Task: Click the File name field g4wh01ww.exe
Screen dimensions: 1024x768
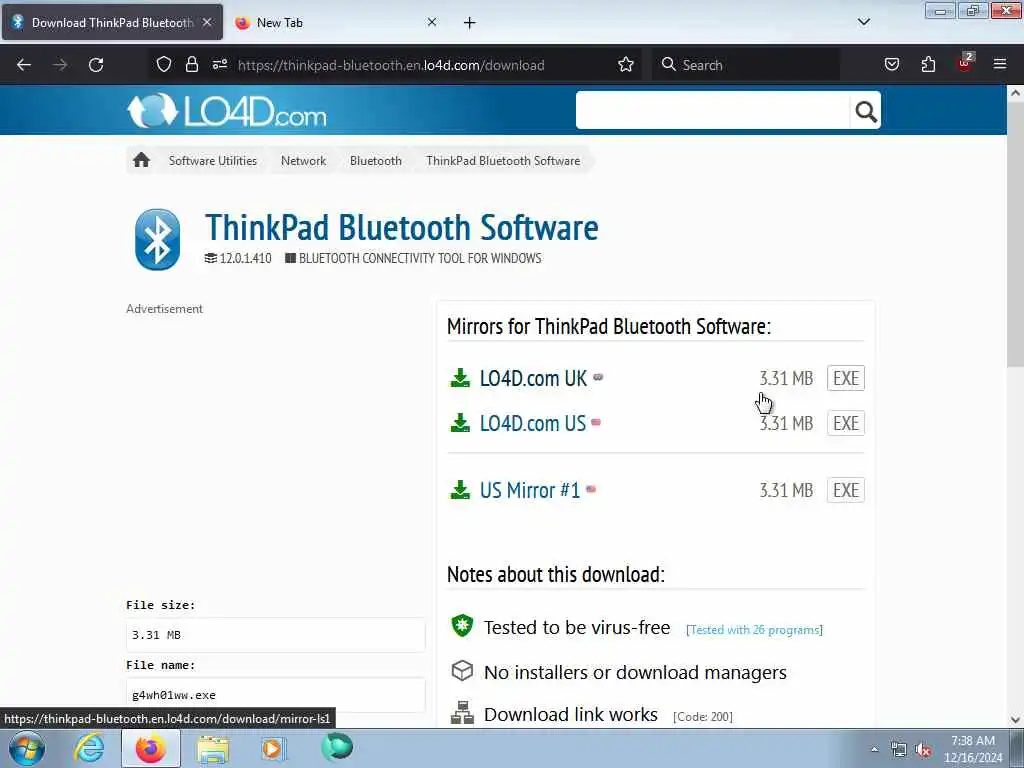Action: click(x=276, y=695)
